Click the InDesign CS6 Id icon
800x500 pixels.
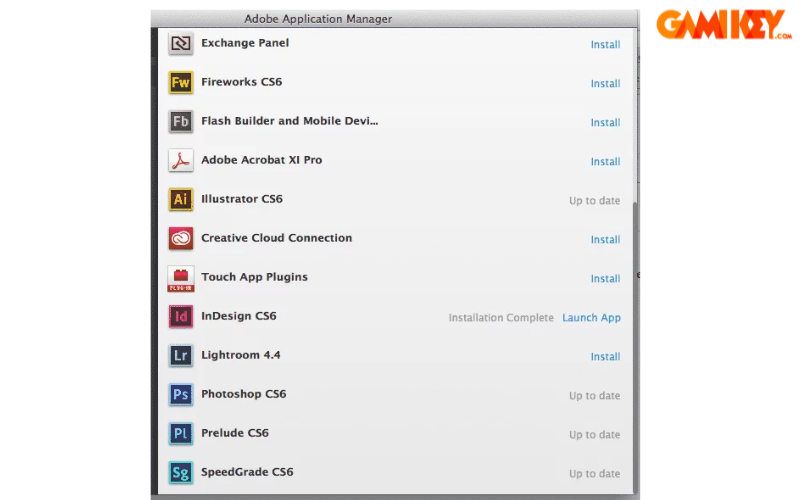point(181,316)
